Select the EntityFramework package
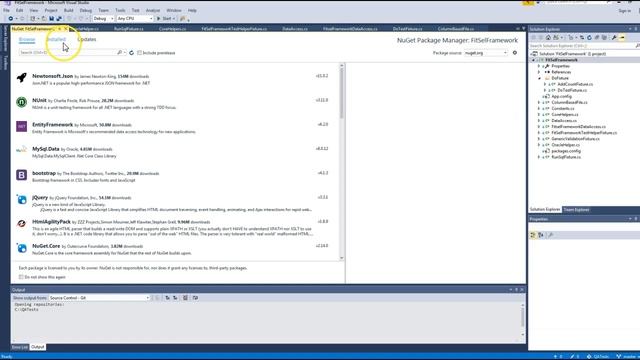 coord(176,128)
